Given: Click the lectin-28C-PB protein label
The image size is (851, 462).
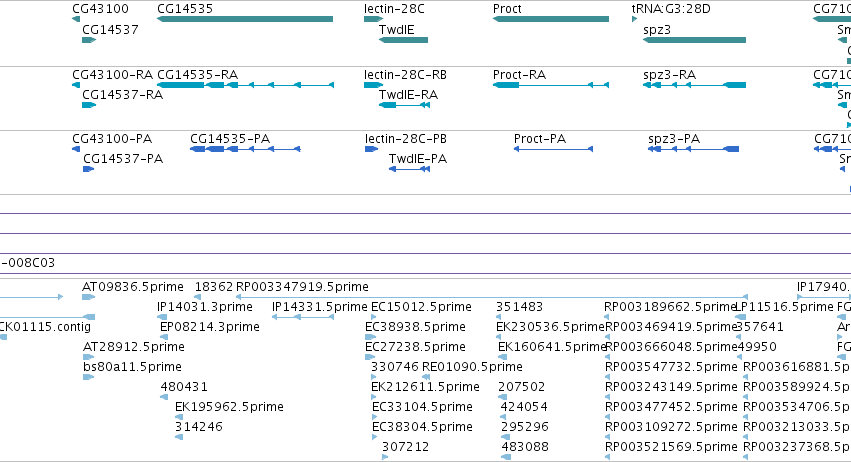Looking at the screenshot, I should point(406,138).
